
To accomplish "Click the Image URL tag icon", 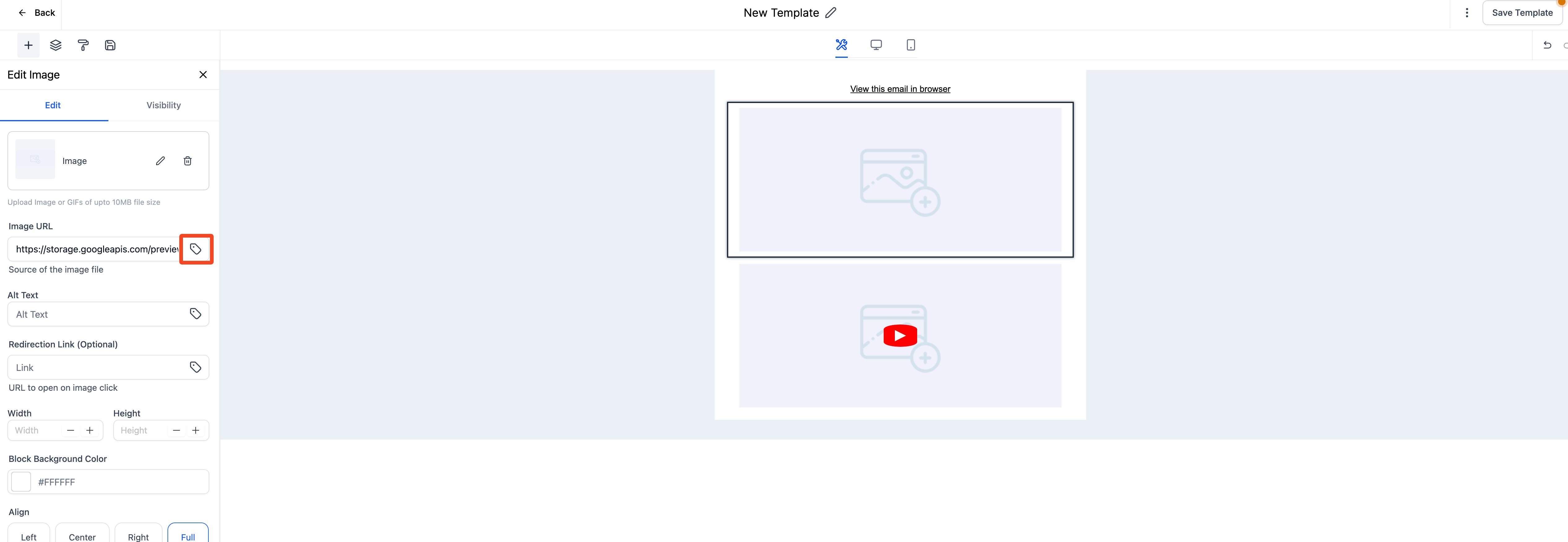I will 195,249.
